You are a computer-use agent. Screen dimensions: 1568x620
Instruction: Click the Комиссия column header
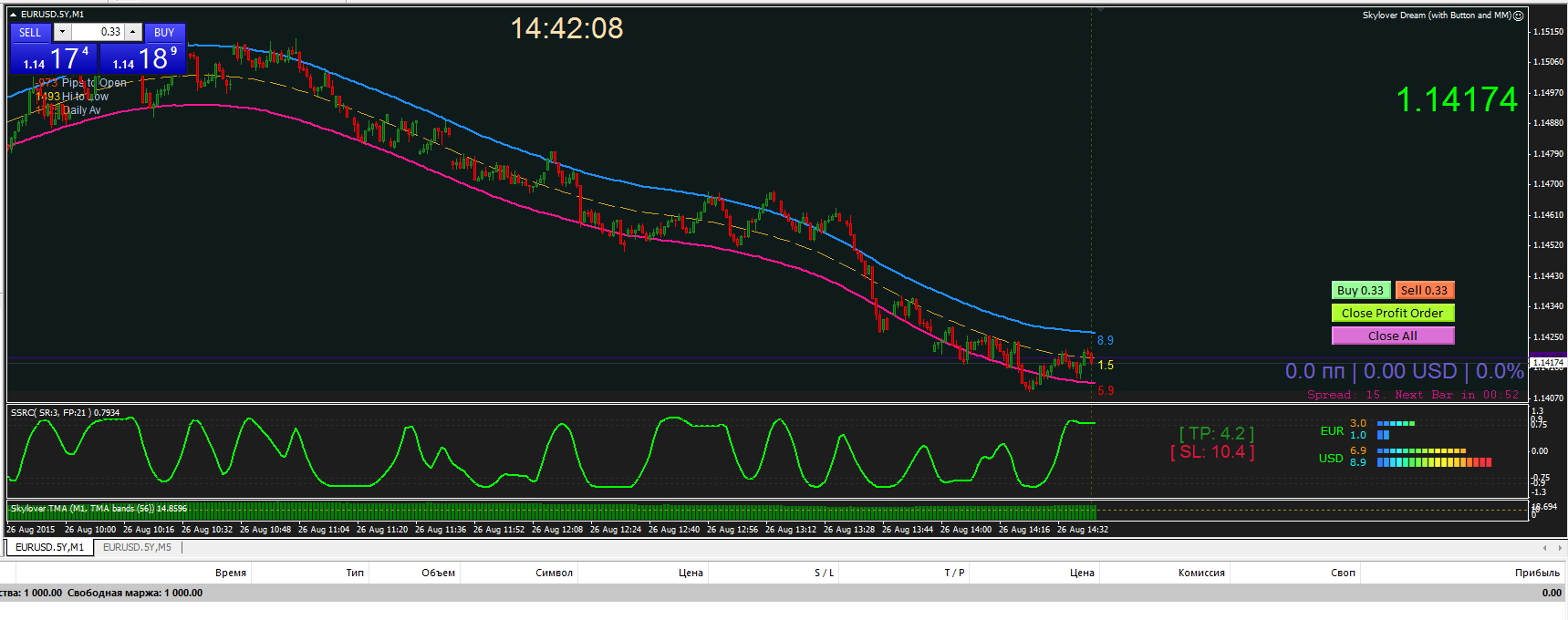1201,573
